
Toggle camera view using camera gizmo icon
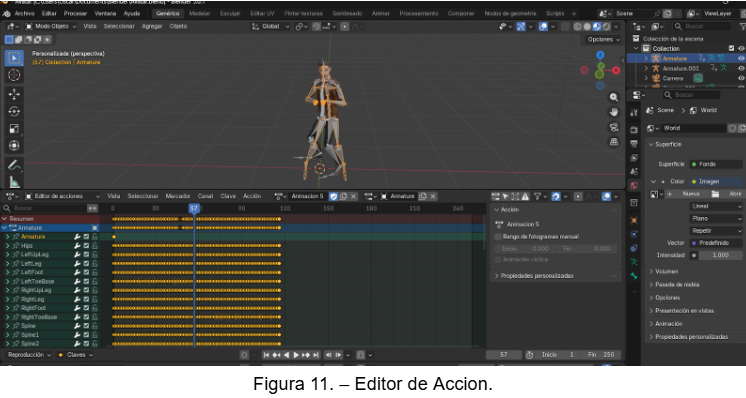[x=614, y=127]
